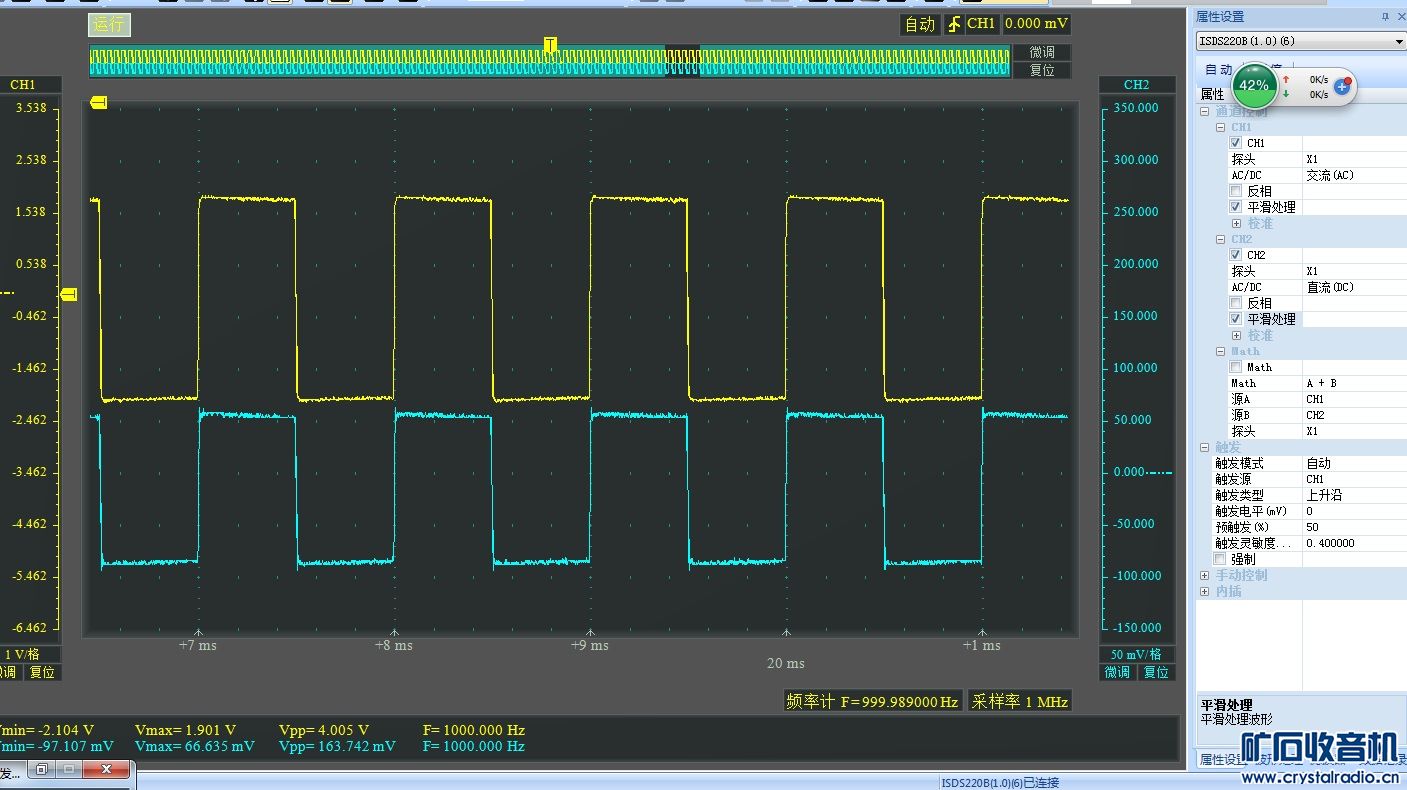Viewport: 1407px width, 790px height.
Task: Click the 预触发(%) value 50
Action: point(1312,527)
